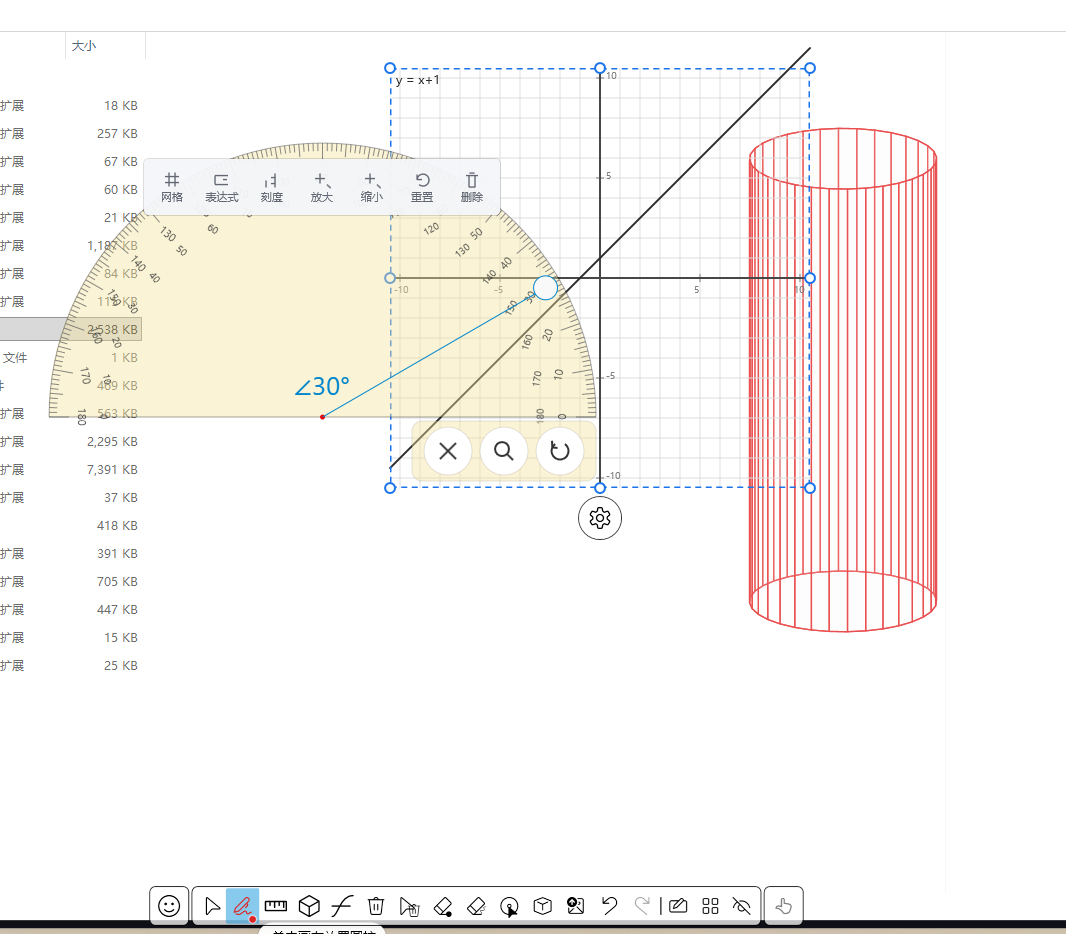This screenshot has height=934, width=1066.
Task: Click the trash bin clear icon
Action: tap(376, 905)
